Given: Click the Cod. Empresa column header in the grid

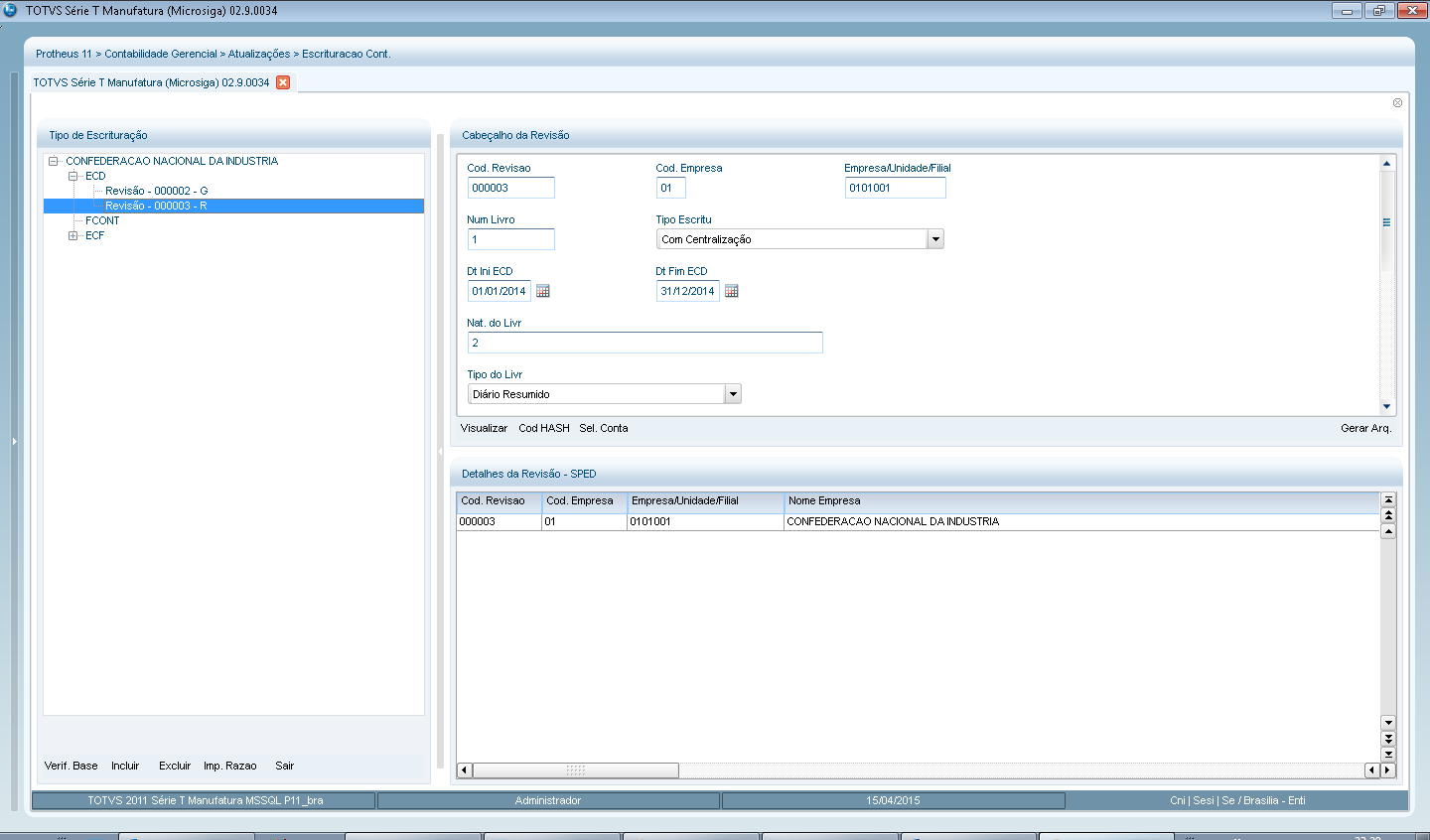Looking at the screenshot, I should (x=585, y=501).
